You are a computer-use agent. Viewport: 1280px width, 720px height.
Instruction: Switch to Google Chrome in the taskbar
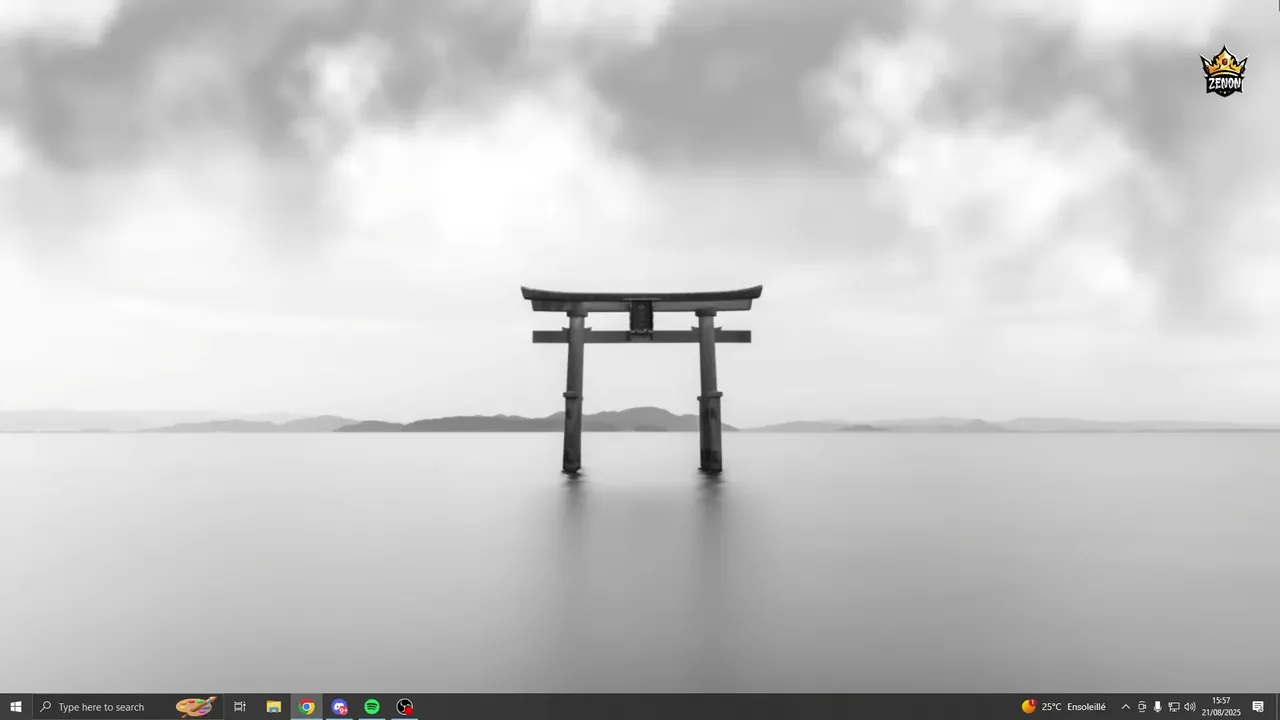click(x=307, y=707)
